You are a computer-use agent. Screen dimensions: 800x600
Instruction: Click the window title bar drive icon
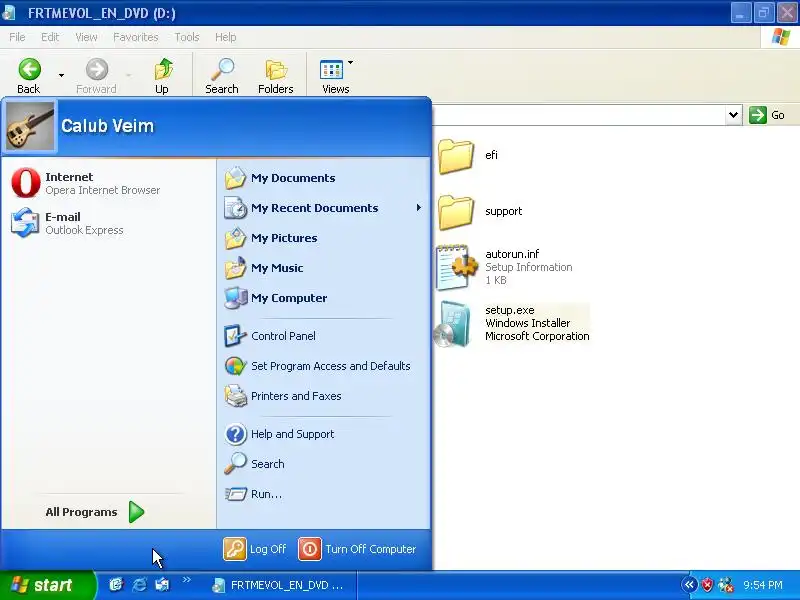tap(9, 13)
